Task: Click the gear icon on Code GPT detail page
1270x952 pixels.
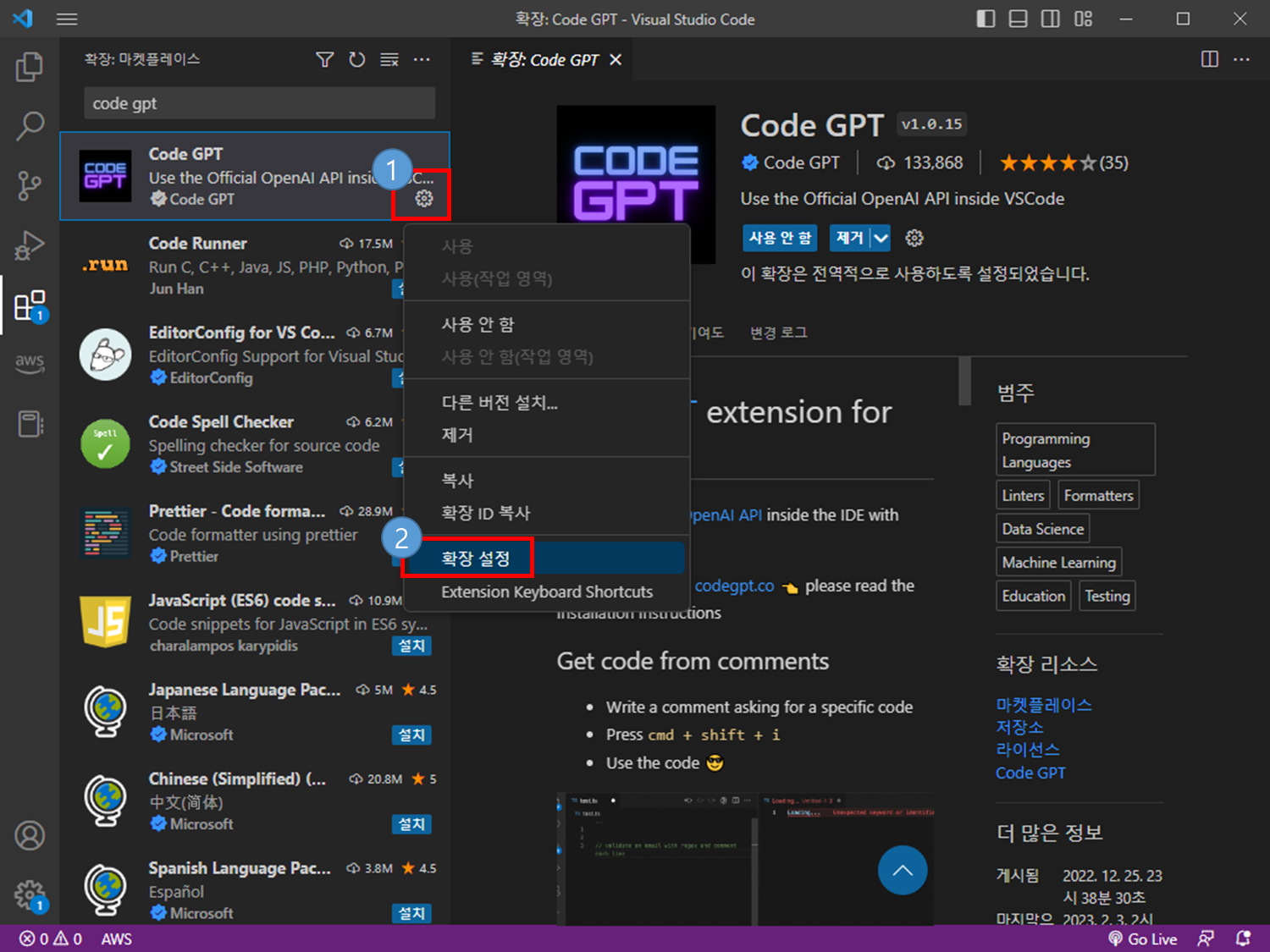Action: tap(914, 238)
